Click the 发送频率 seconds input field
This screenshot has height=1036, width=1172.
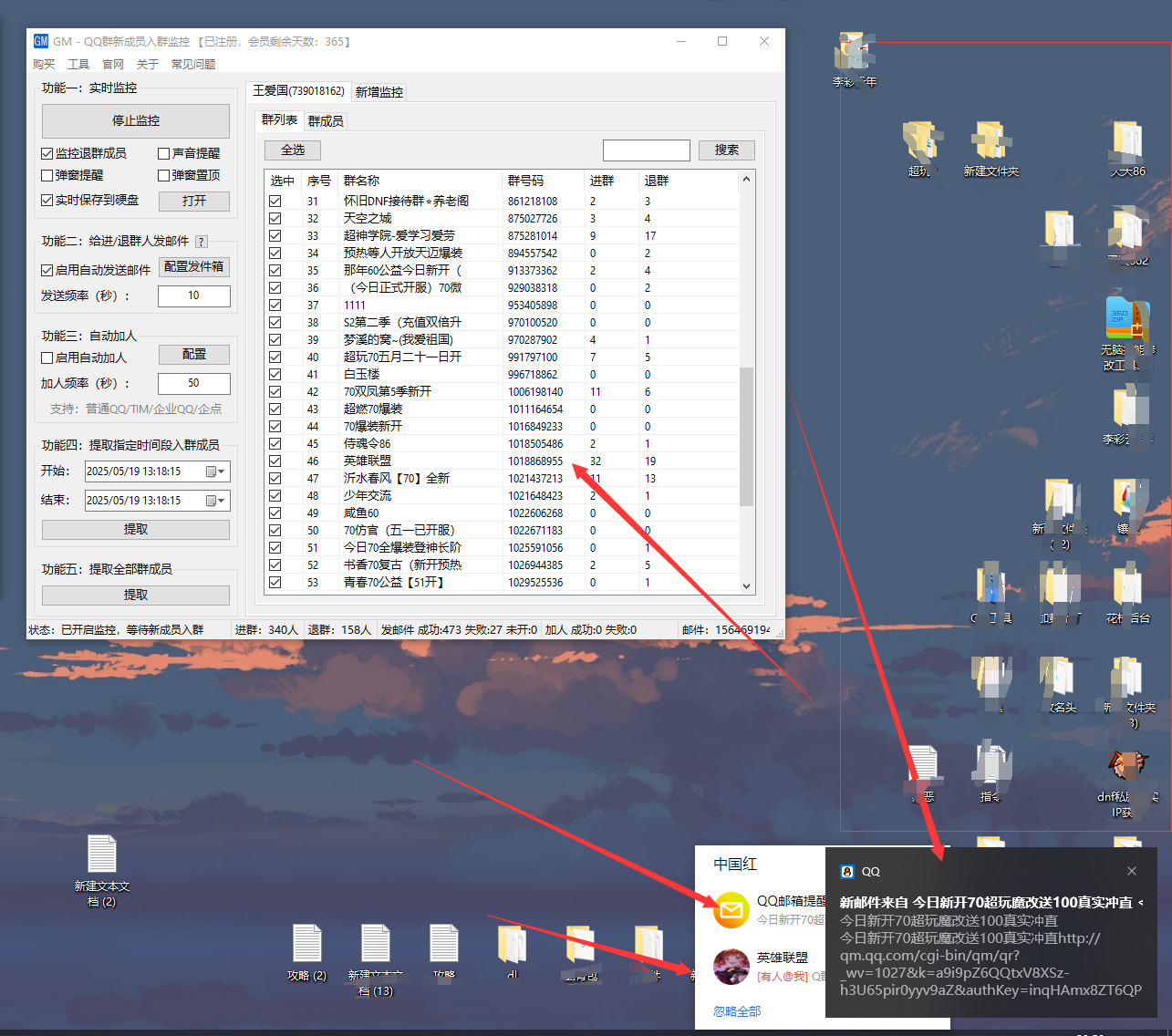194,295
